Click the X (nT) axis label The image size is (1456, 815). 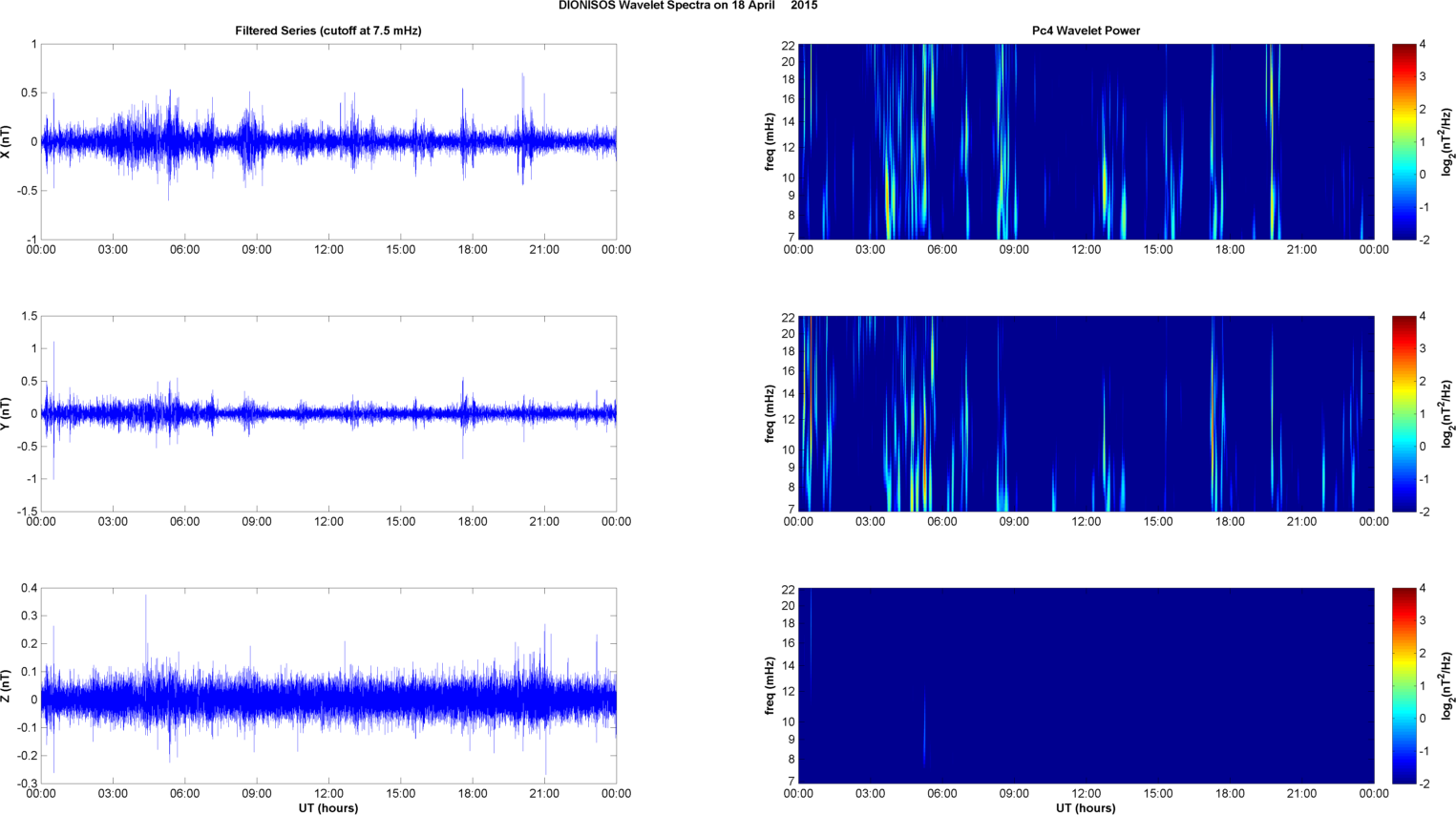pyautogui.click(x=7, y=141)
